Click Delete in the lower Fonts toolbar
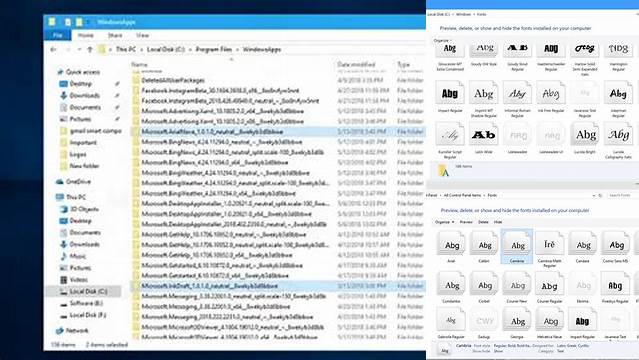 click(x=483, y=222)
